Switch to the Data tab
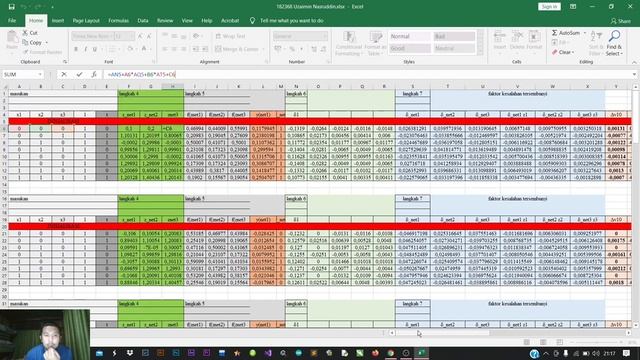 click(143, 20)
